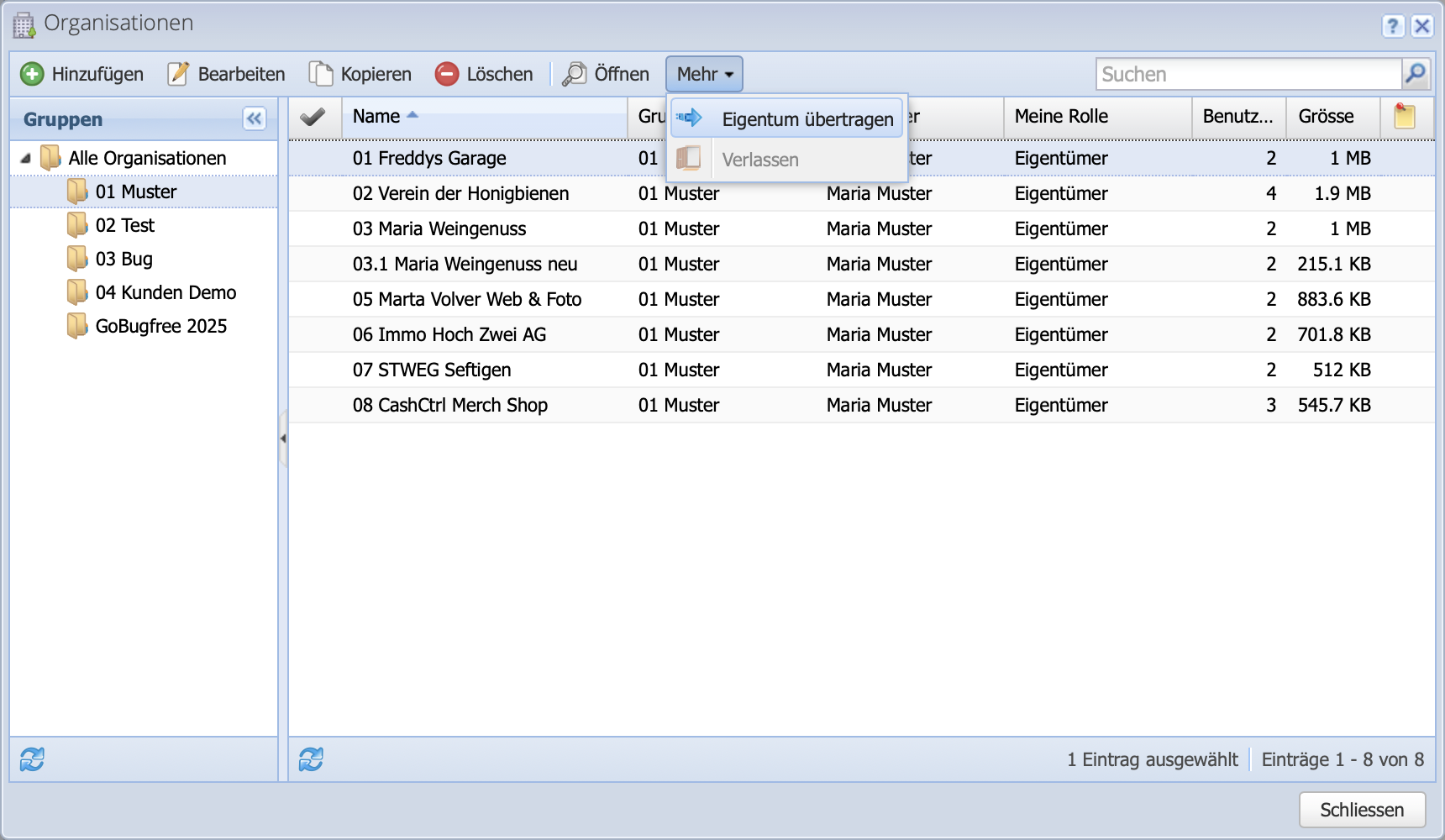1445x840 pixels.
Task: Sort by the Meine Rolle column
Action: click(1061, 117)
